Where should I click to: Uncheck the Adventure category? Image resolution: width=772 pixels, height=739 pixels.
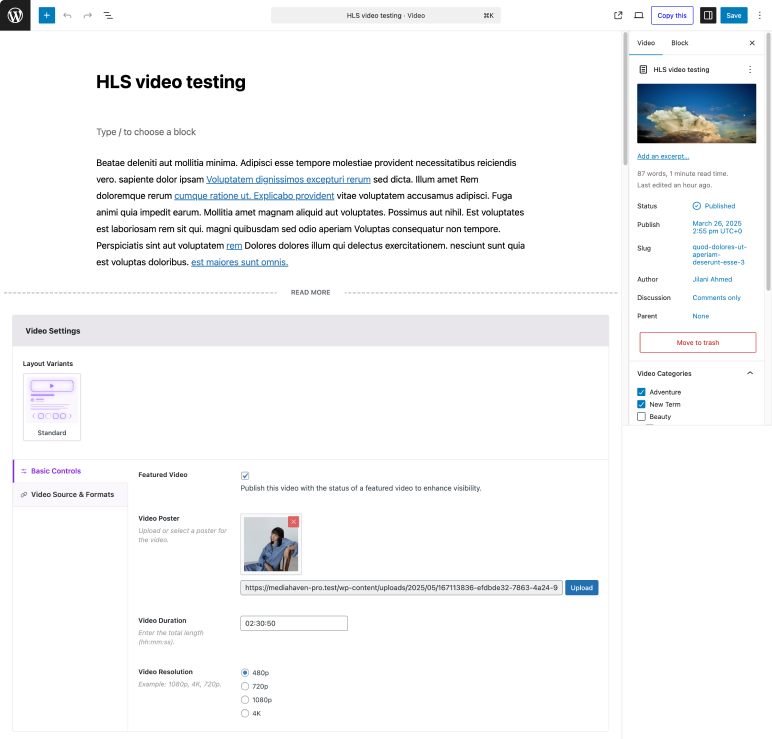[642, 392]
